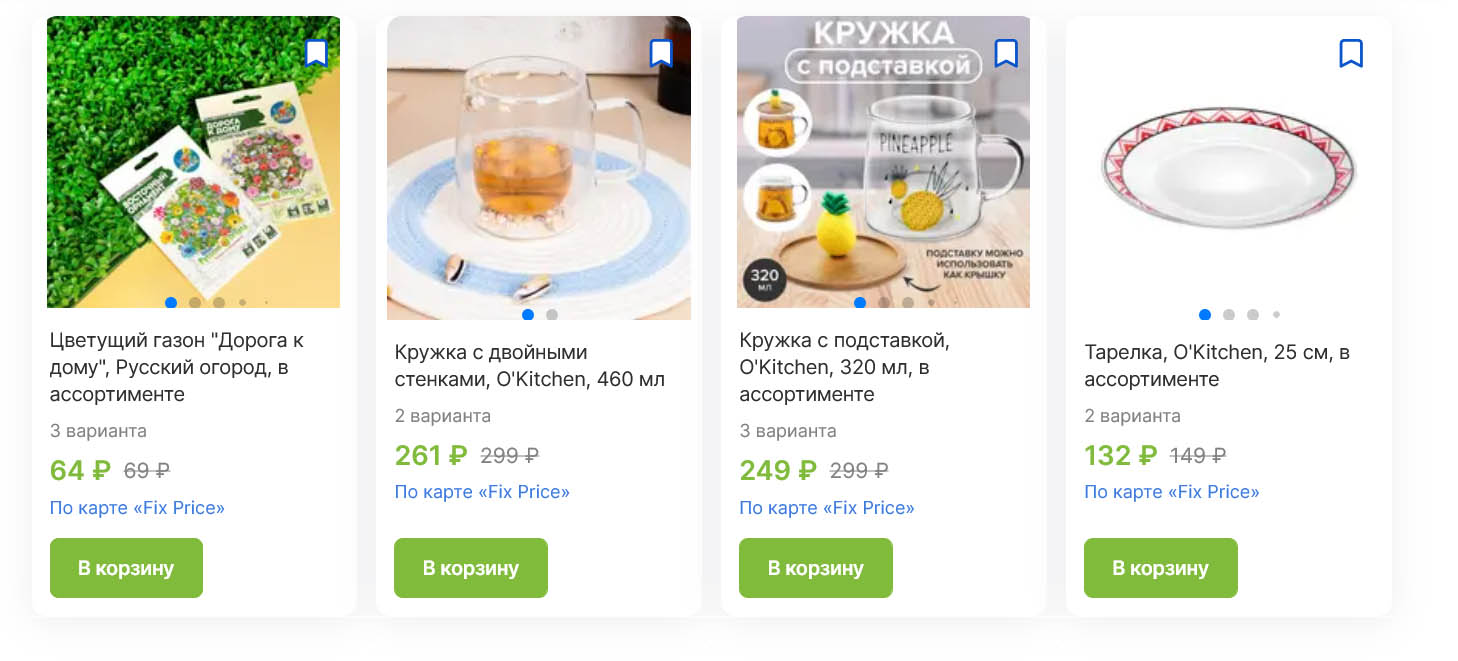Open the pineapple mug product photo
Image resolution: width=1458 pixels, height=661 pixels.
pos(883,162)
